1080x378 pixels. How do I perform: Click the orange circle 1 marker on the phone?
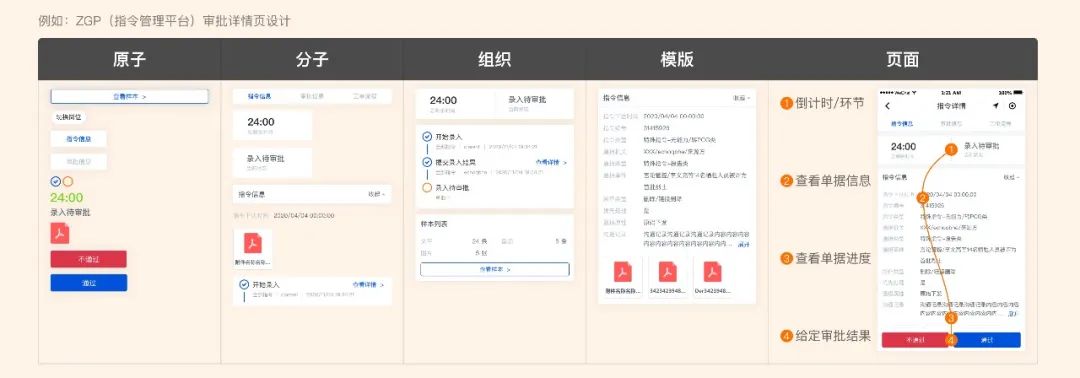(x=950, y=149)
